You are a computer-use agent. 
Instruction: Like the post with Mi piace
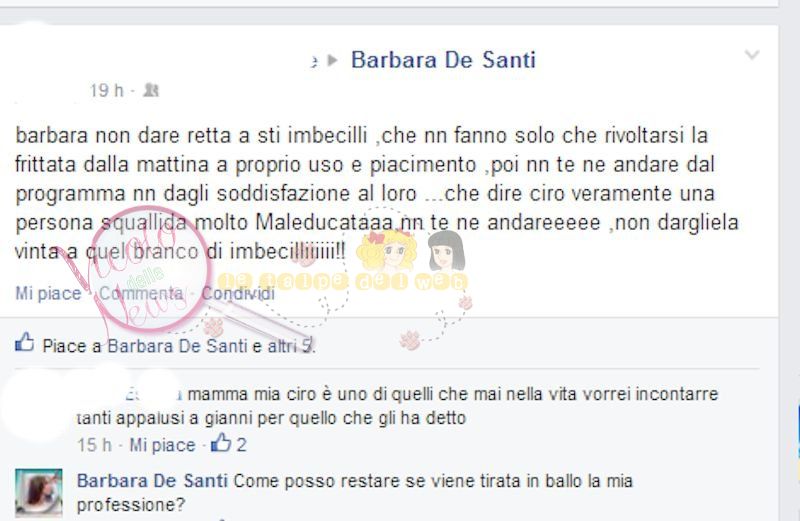pyautogui.click(x=48, y=293)
